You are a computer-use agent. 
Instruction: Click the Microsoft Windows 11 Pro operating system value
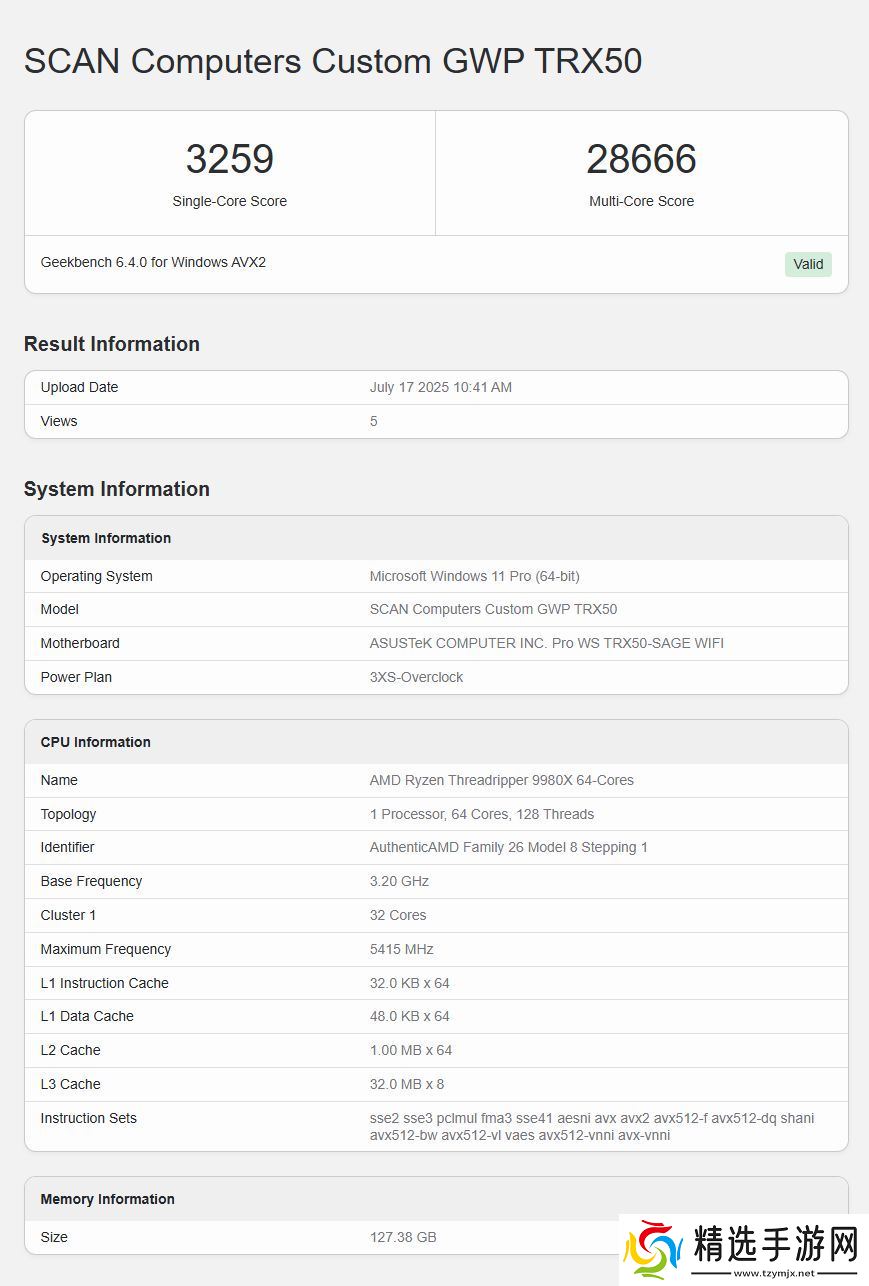(474, 576)
